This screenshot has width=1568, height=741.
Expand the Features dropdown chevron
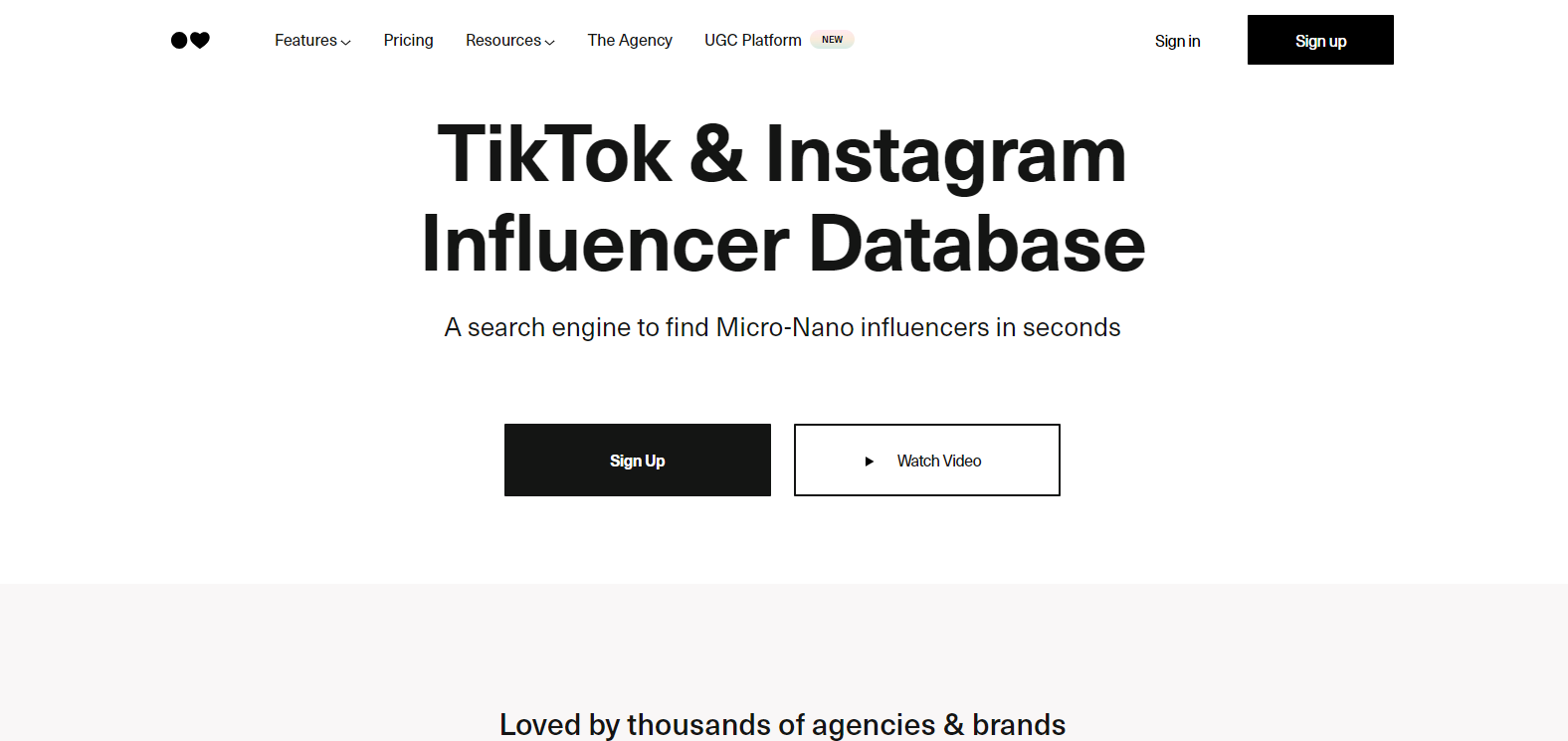click(x=346, y=42)
